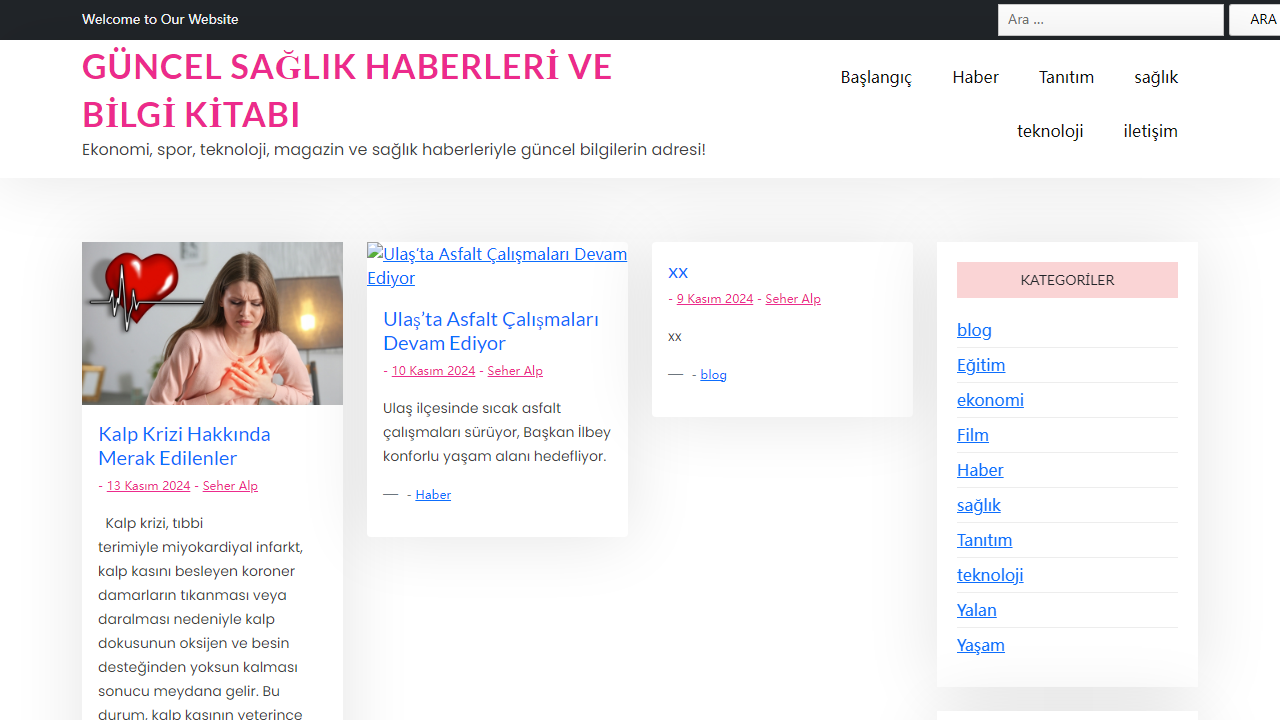Click the blog link under the xx post
The height and width of the screenshot is (720, 1280).
[x=713, y=374]
